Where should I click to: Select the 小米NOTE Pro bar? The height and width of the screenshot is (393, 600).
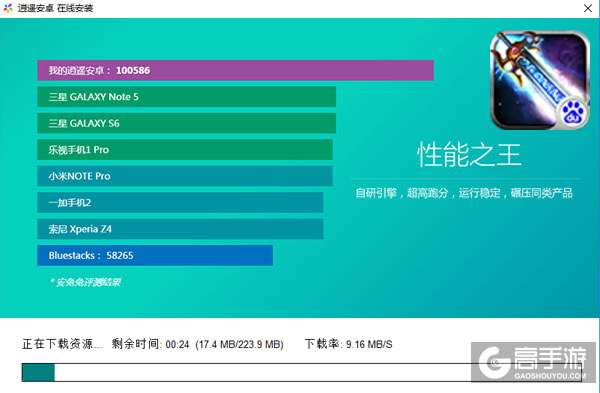[185, 176]
